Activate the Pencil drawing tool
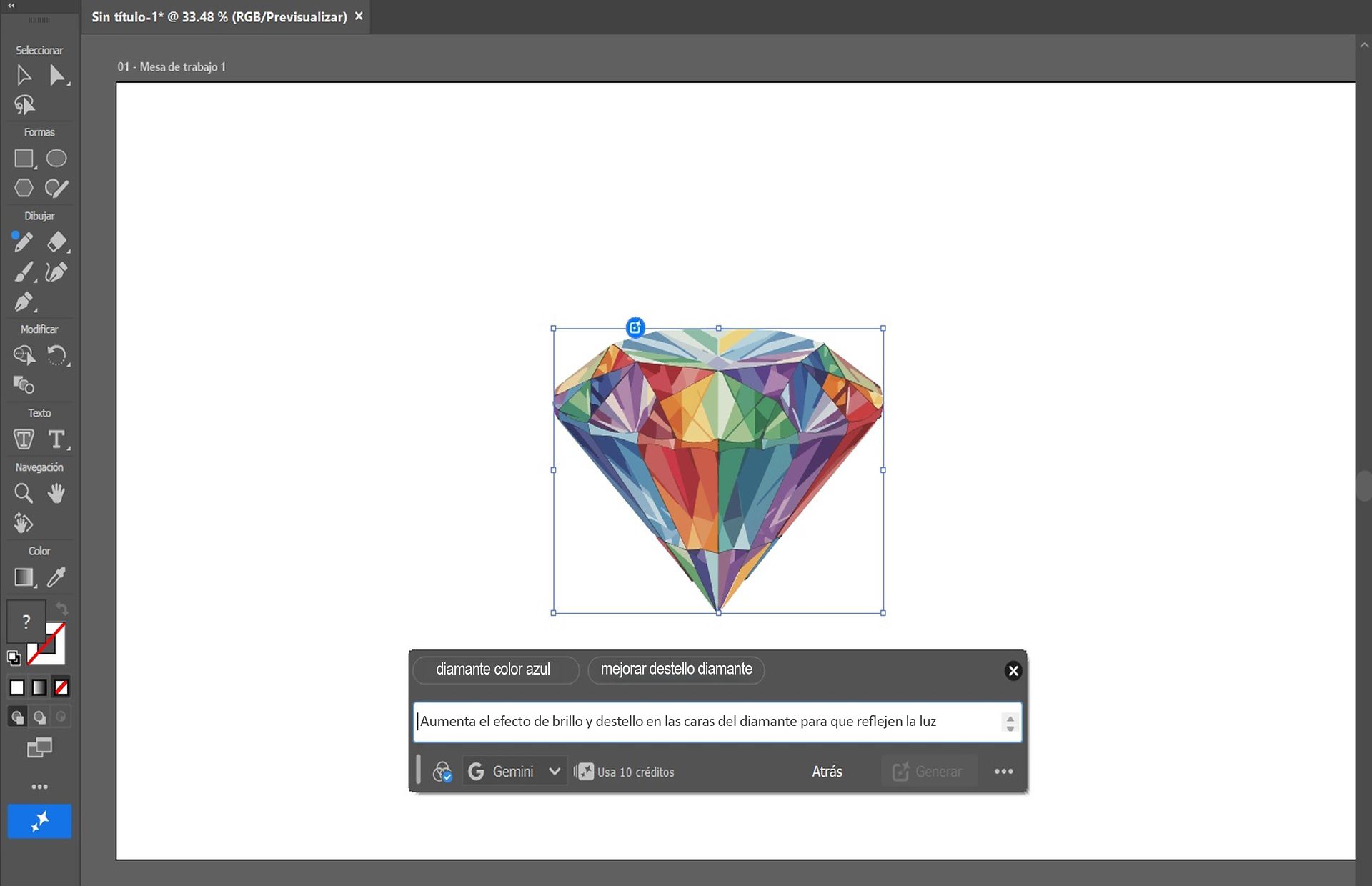Viewport: 1372px width, 886px height. [24, 242]
